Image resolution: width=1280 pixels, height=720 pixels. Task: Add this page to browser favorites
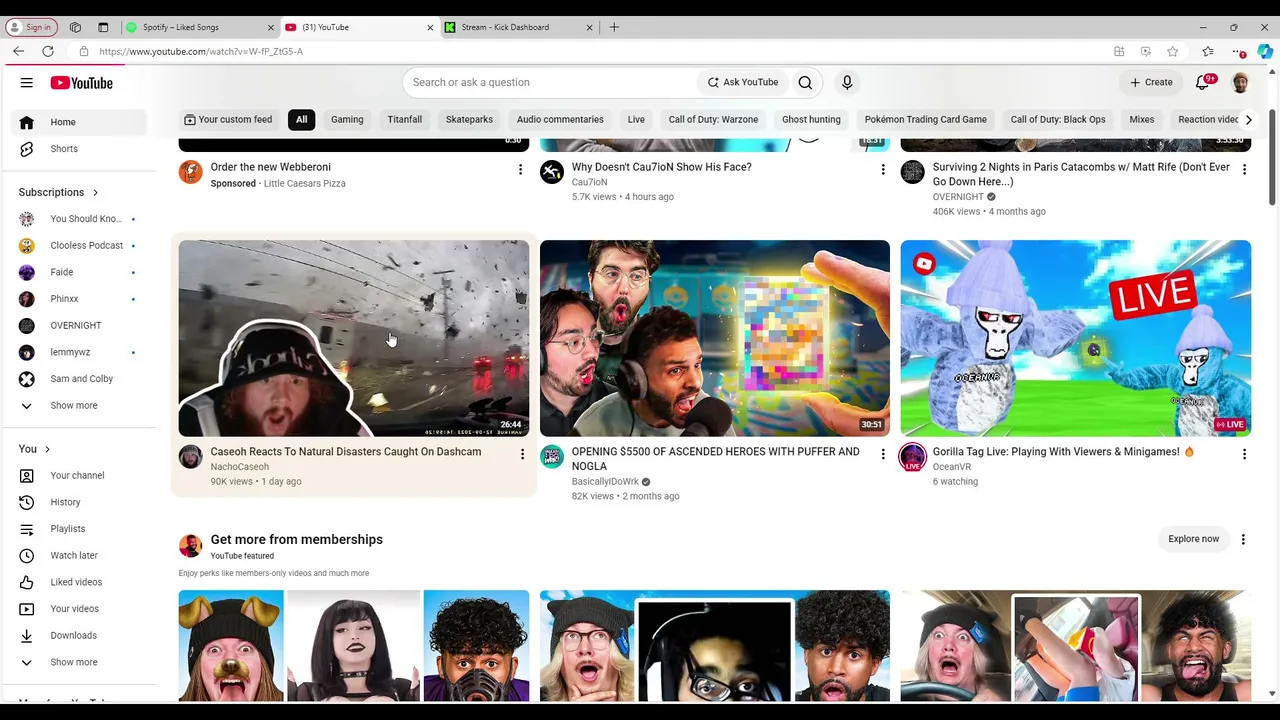[x=1172, y=51]
